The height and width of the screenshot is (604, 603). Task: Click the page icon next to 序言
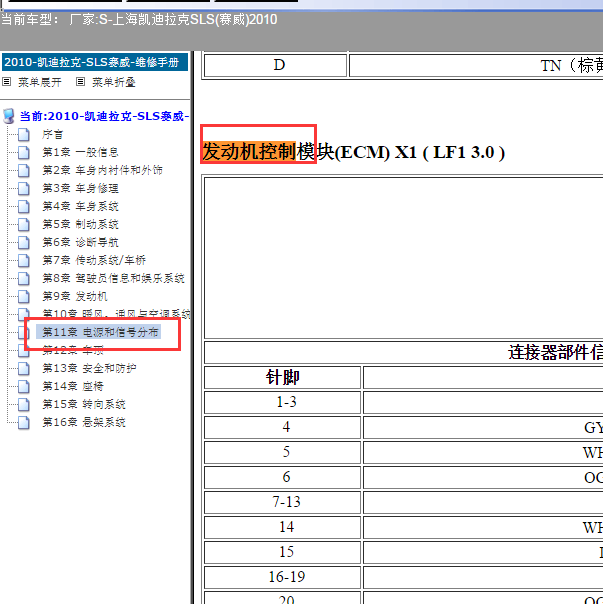coord(24,134)
